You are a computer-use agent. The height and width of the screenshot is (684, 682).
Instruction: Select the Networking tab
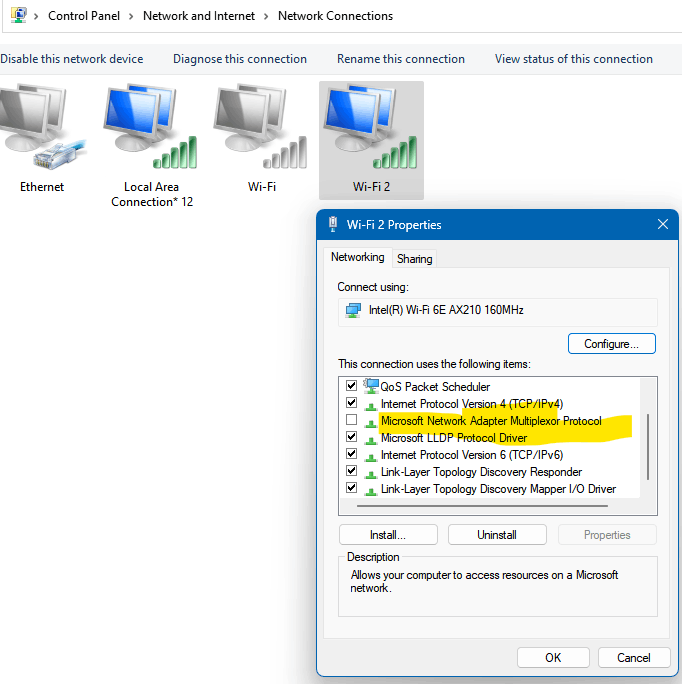point(357,257)
